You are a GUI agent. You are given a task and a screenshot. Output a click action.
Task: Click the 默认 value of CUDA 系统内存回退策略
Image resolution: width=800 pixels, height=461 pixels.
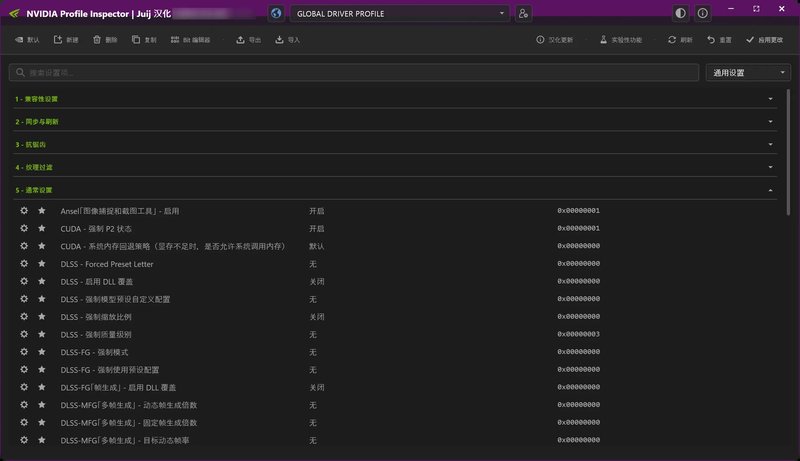[x=316, y=246]
